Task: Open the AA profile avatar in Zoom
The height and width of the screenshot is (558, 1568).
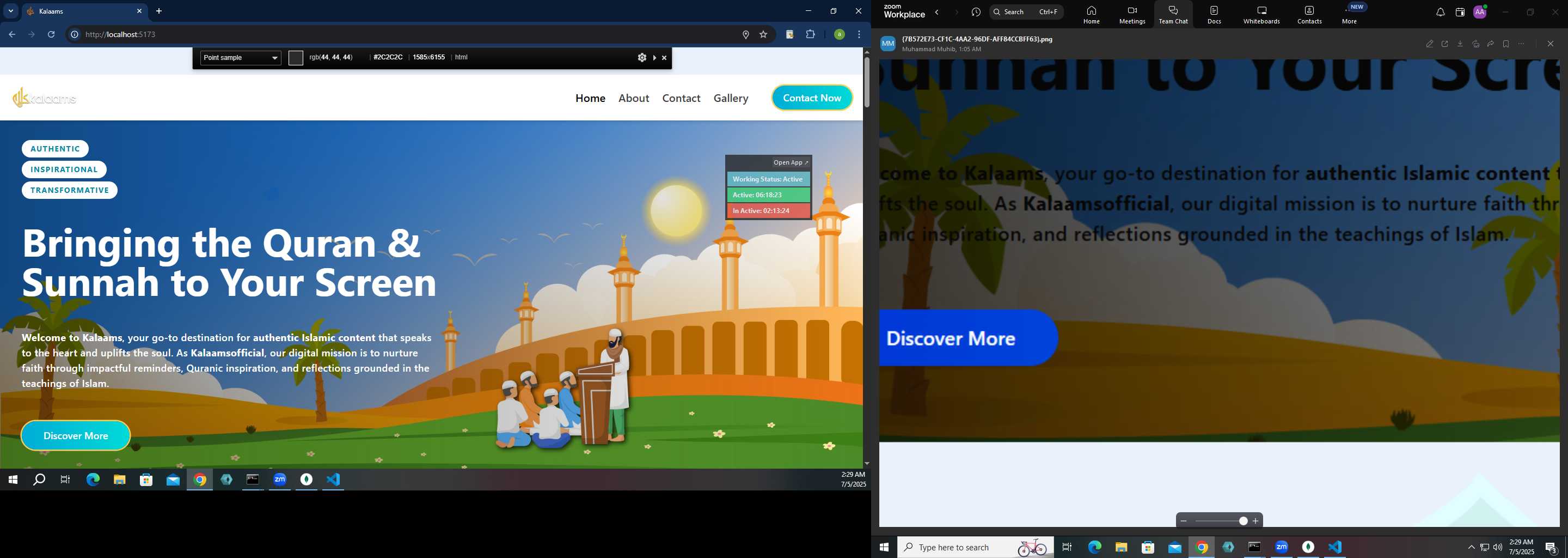Action: (1480, 12)
